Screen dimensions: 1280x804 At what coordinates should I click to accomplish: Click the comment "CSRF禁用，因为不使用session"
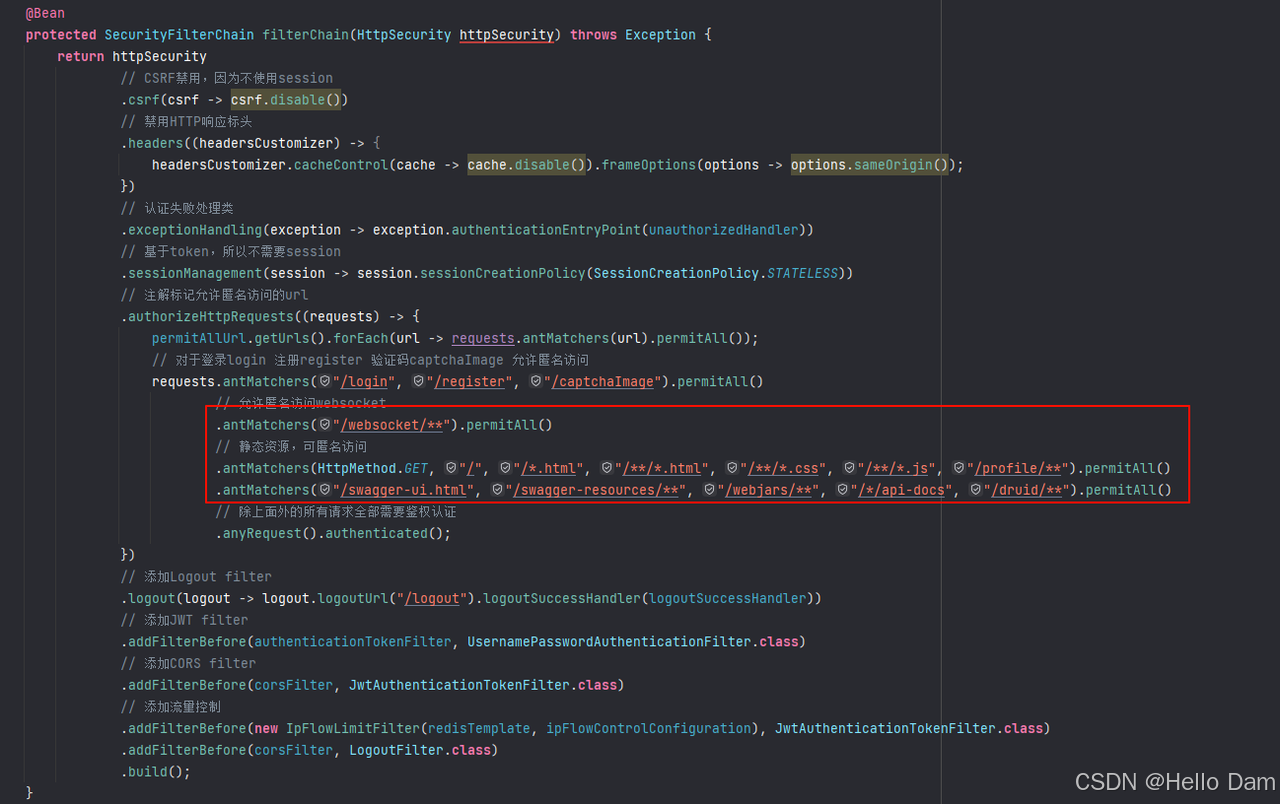227,78
